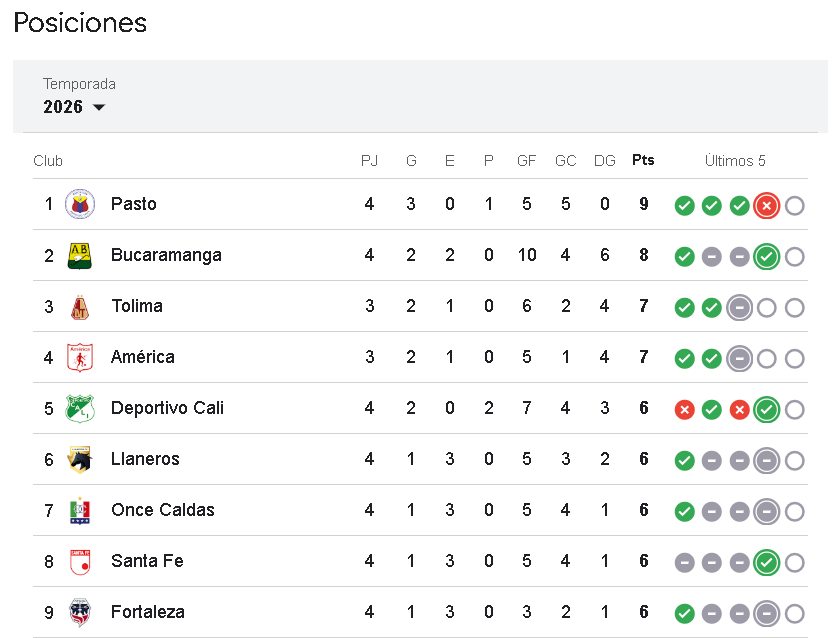Screen dimensions: 832x638
Task: Click the Pts column header
Action: (x=643, y=161)
